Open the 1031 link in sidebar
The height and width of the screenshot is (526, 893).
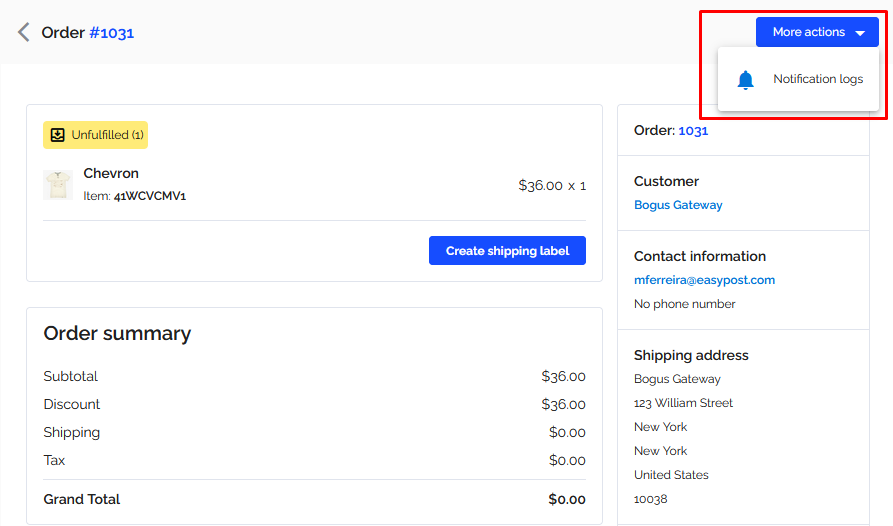(693, 130)
